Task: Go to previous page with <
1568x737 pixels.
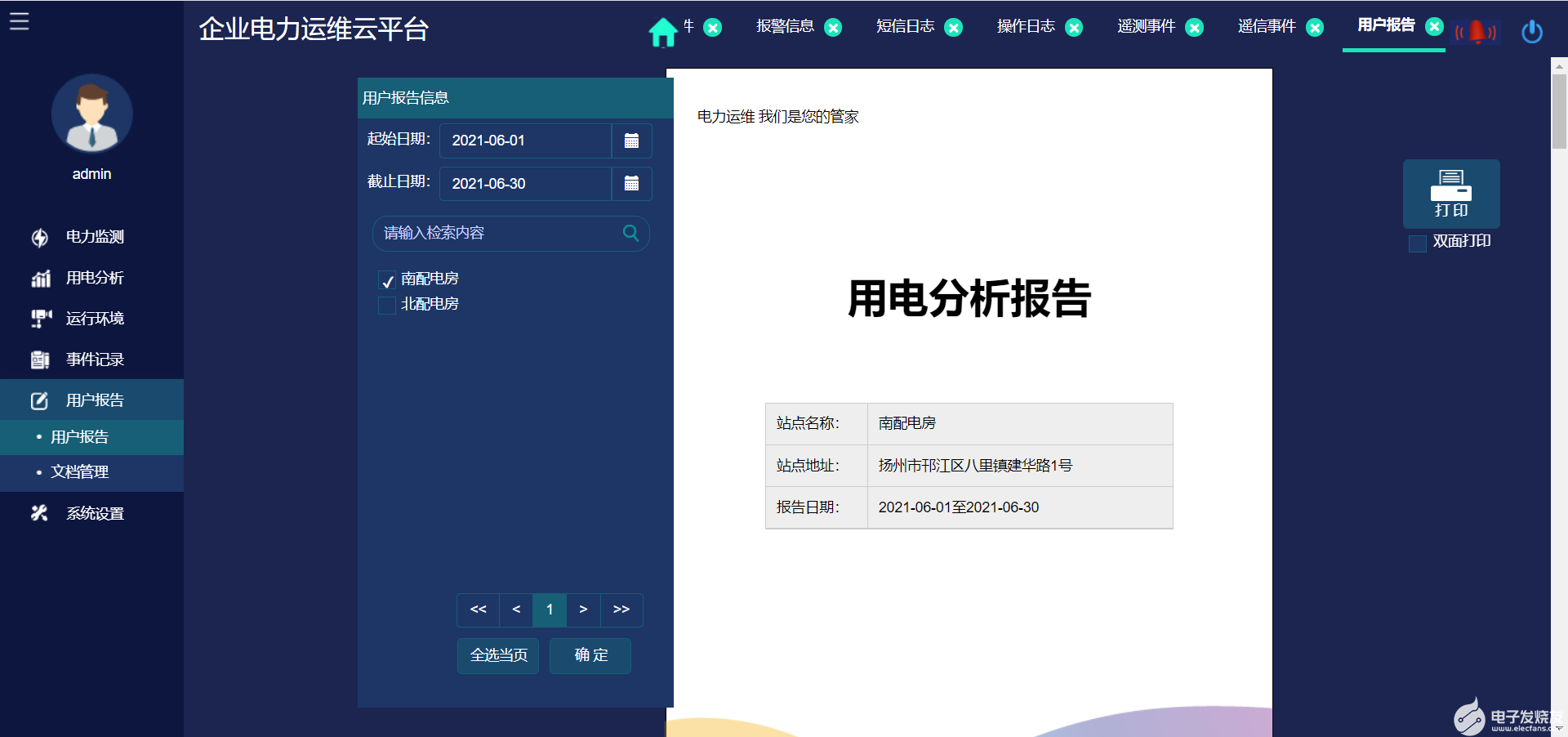Action: pos(516,610)
